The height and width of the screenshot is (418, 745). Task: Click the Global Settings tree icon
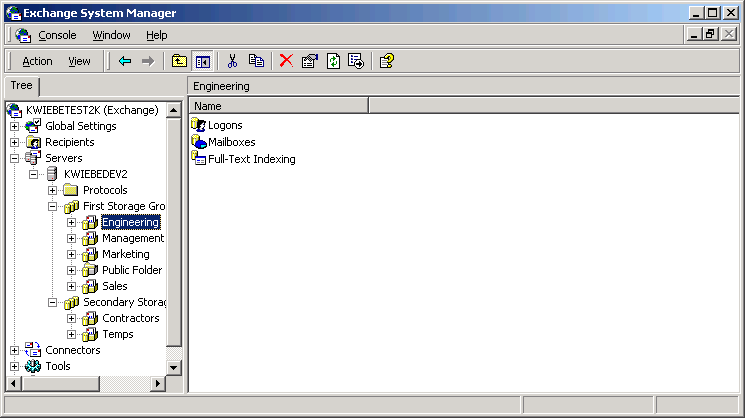(33, 126)
